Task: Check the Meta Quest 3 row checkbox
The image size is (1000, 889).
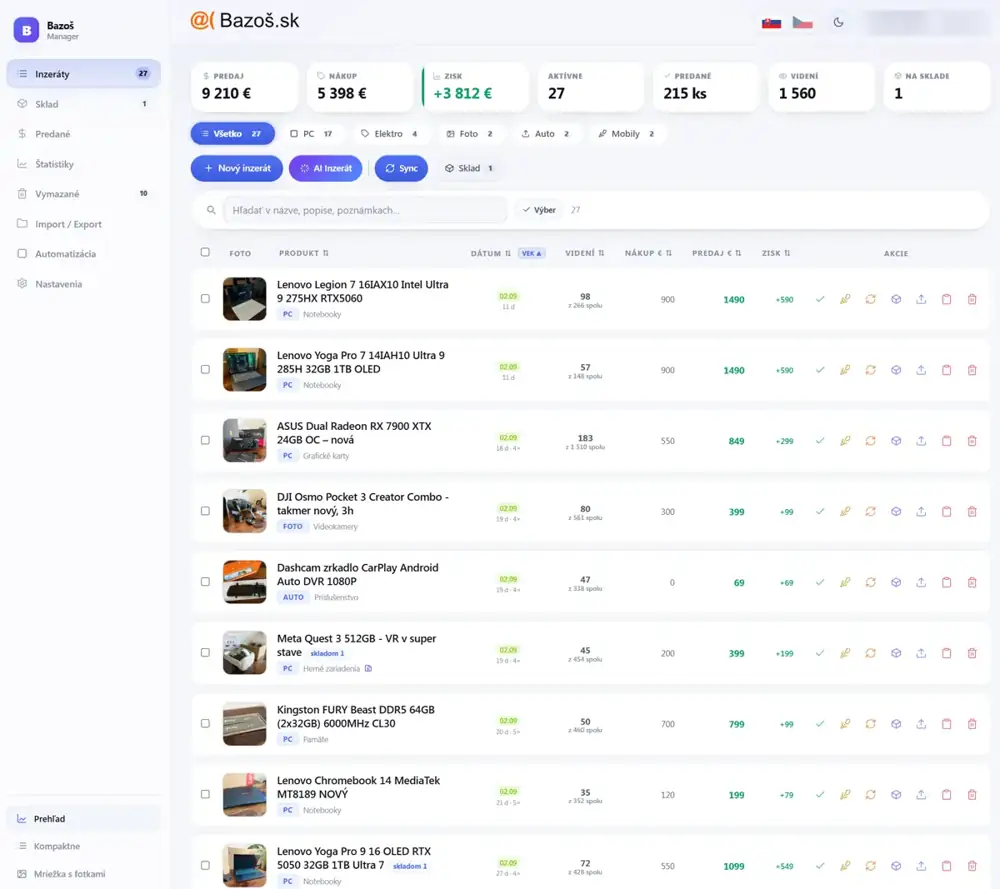Action: coord(205,652)
